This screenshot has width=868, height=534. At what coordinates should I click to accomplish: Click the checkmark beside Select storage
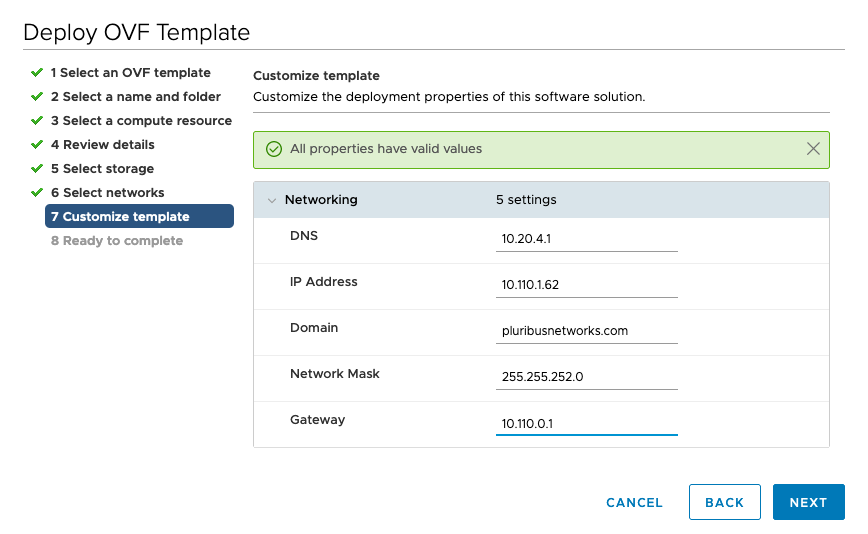coord(37,168)
